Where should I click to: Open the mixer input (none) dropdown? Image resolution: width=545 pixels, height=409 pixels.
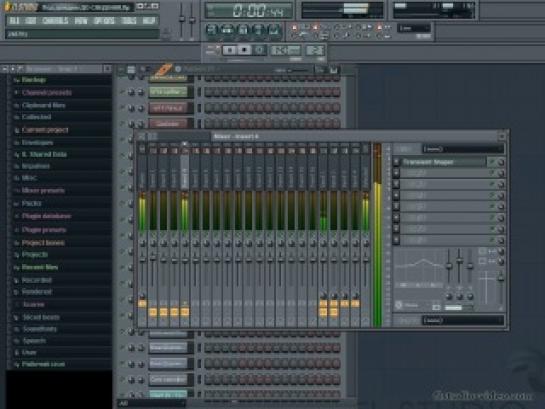(x=463, y=149)
